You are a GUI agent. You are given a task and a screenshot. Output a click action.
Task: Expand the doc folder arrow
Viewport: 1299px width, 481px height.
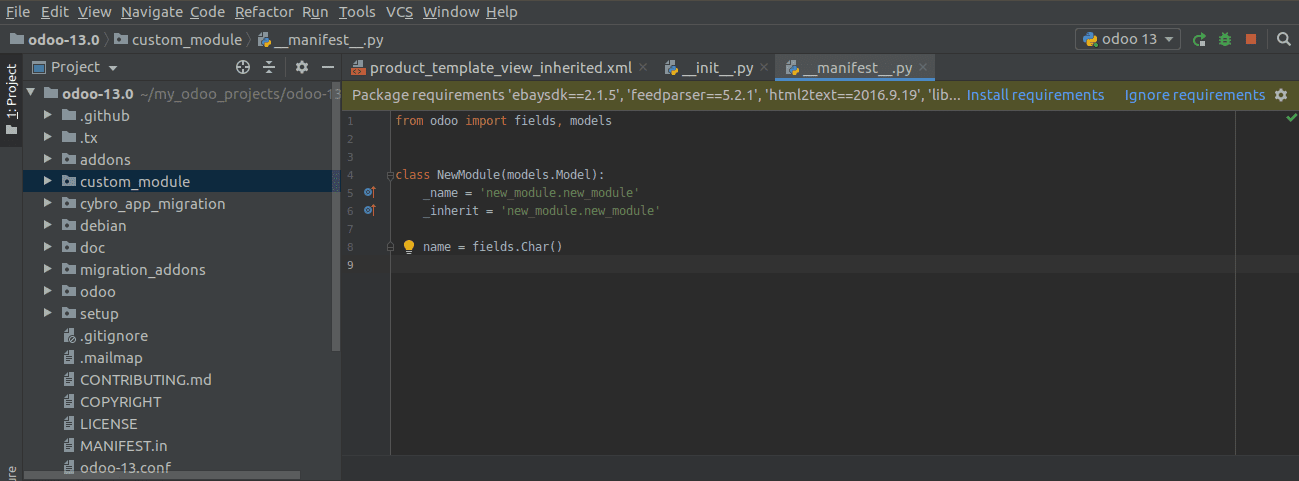pyautogui.click(x=49, y=247)
